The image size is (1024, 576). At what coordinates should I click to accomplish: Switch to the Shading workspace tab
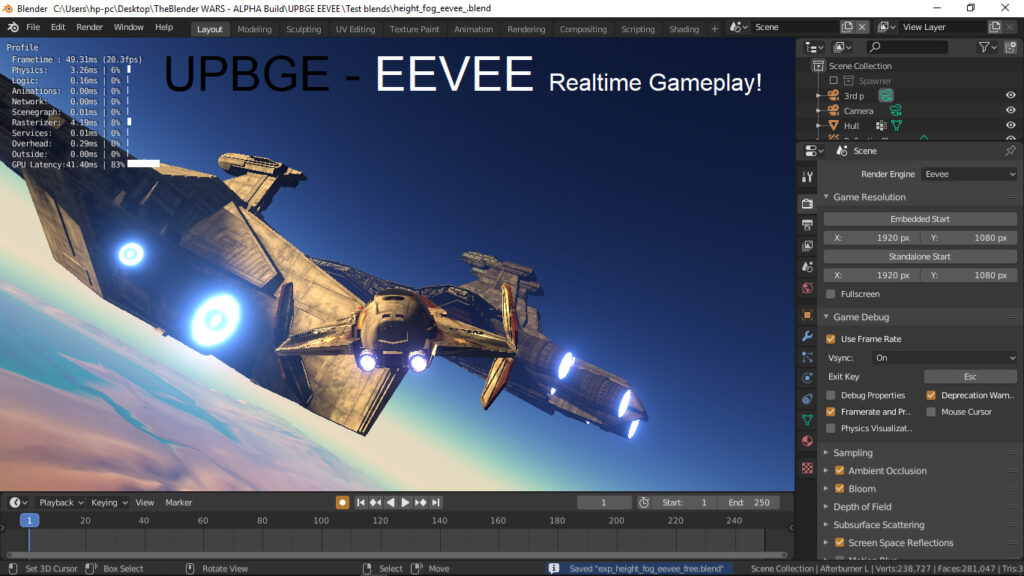(684, 29)
